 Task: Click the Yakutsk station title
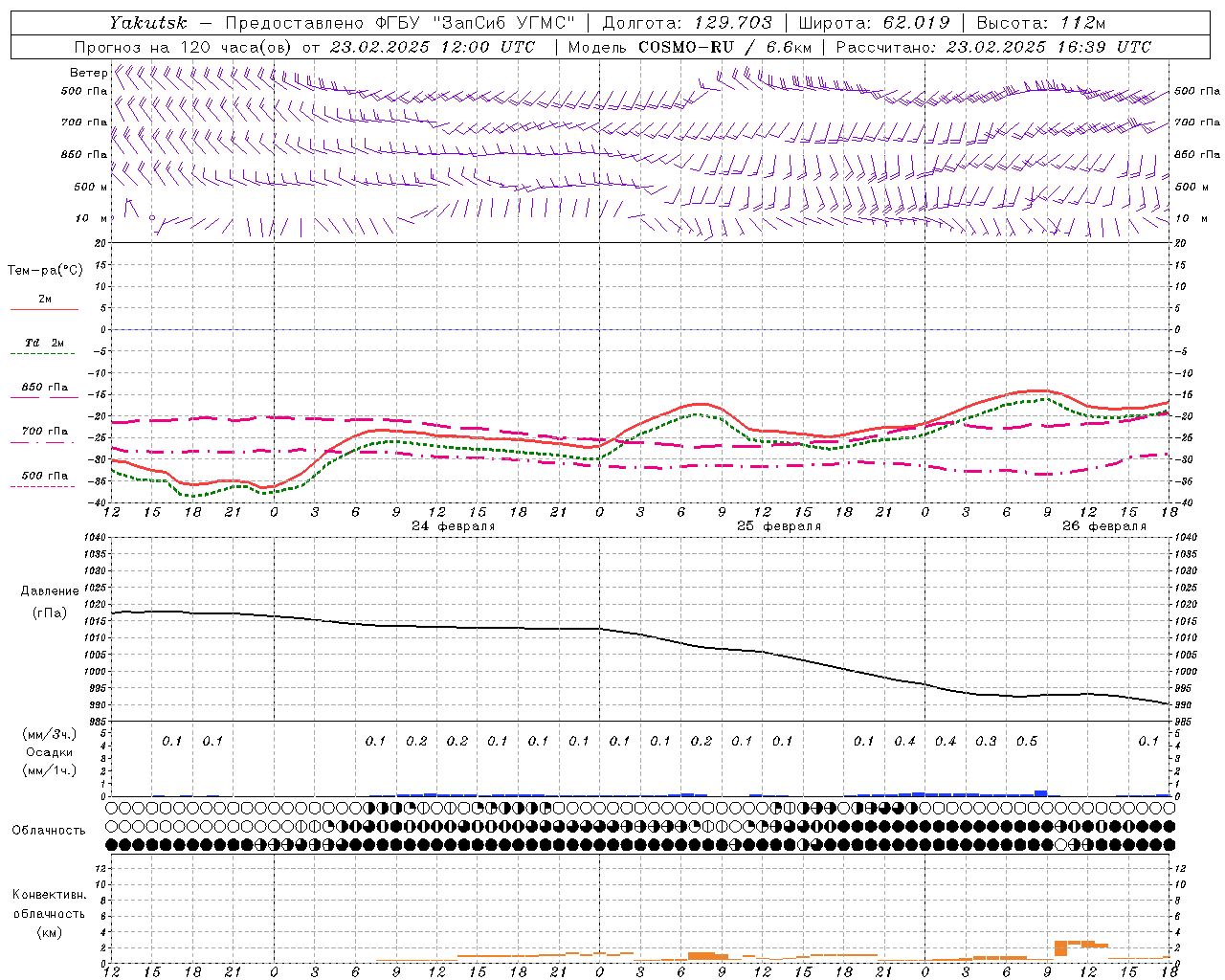pyautogui.click(x=147, y=23)
